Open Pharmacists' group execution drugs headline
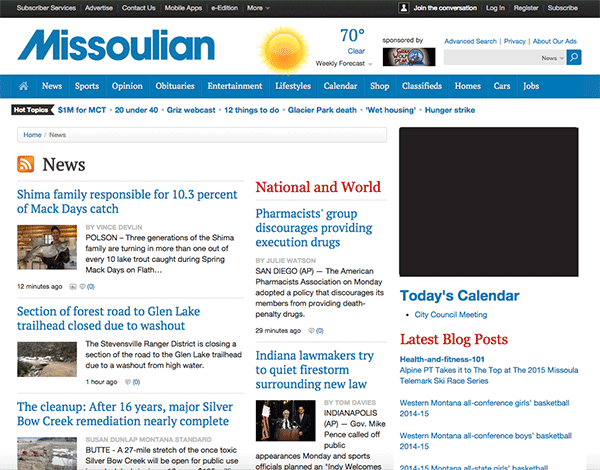 (314, 228)
